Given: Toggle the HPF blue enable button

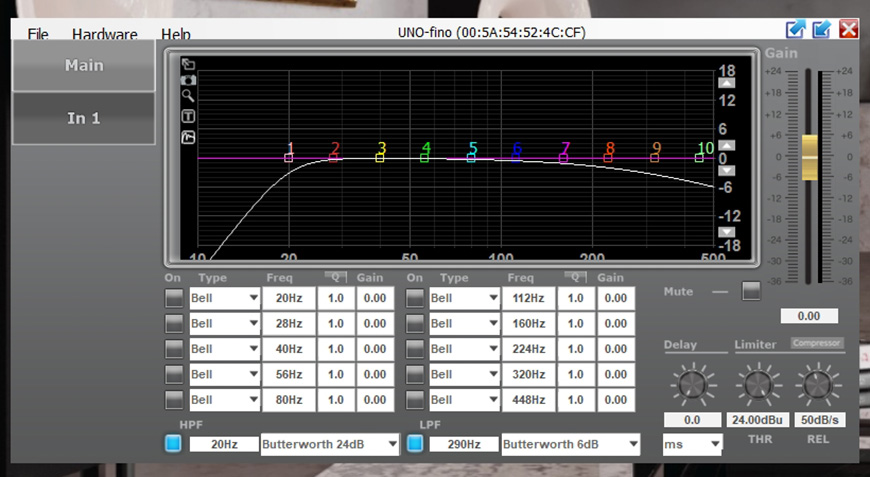Looking at the screenshot, I should click(x=174, y=444).
